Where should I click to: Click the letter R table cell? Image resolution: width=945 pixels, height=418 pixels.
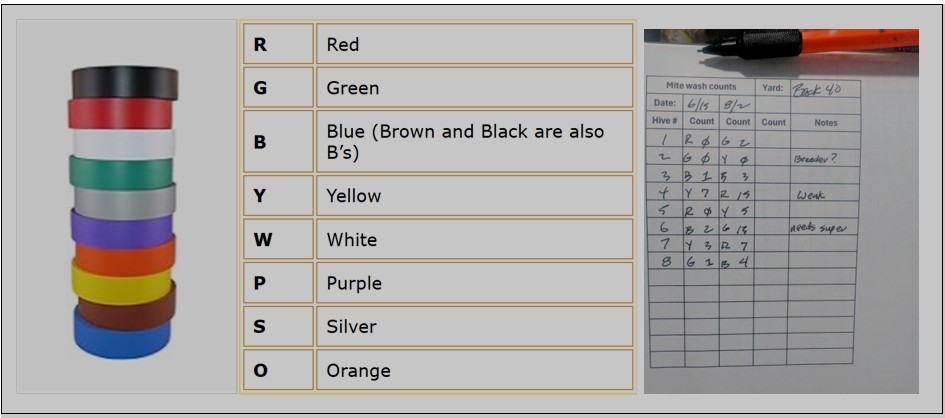[x=278, y=44]
